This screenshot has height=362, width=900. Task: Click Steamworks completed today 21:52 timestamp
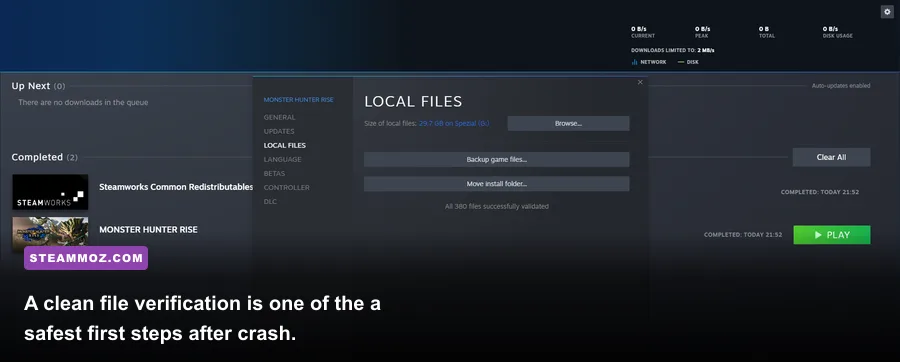(820, 192)
